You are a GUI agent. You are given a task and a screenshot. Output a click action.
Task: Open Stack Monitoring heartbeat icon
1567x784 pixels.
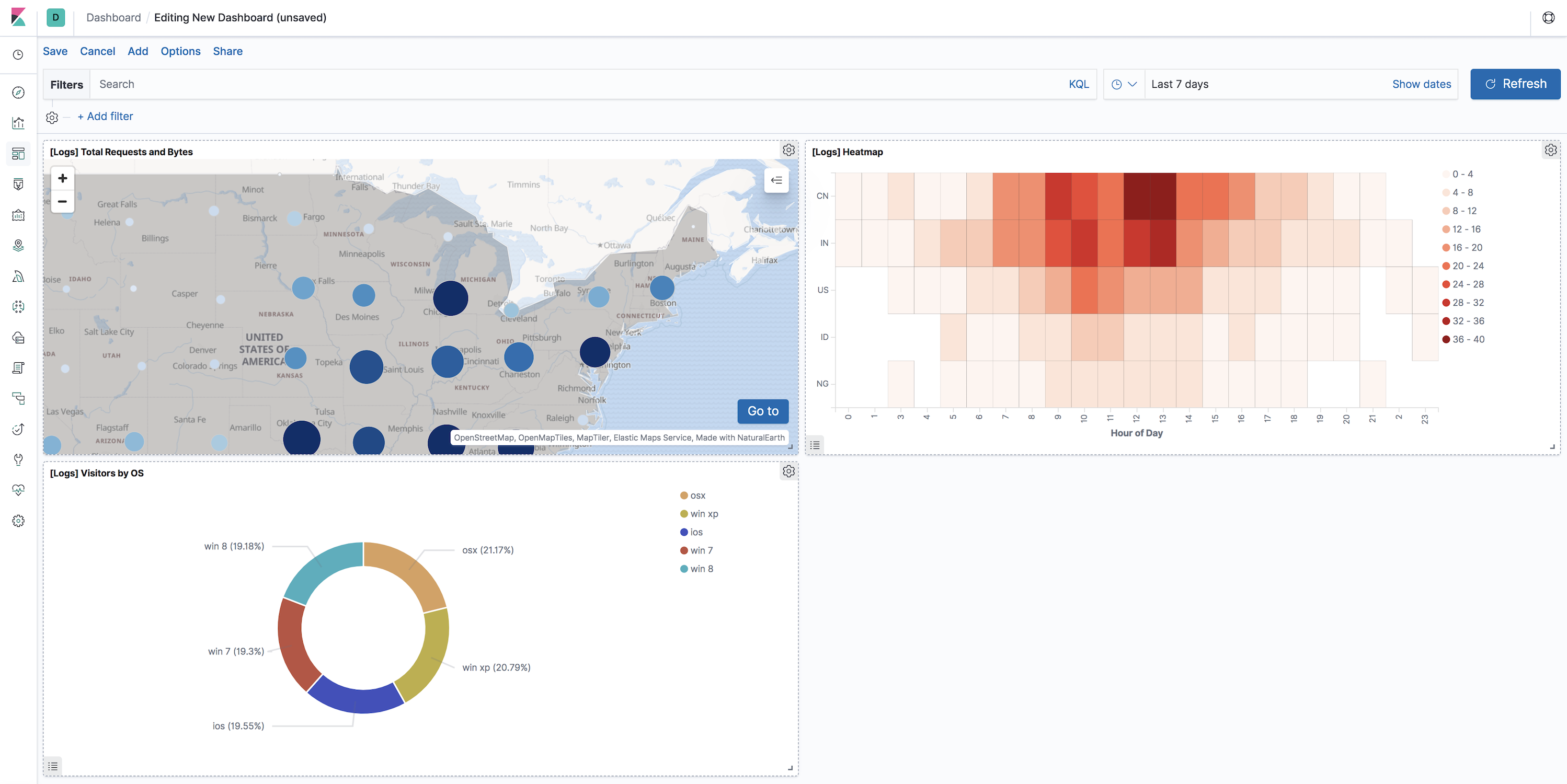pos(18,490)
